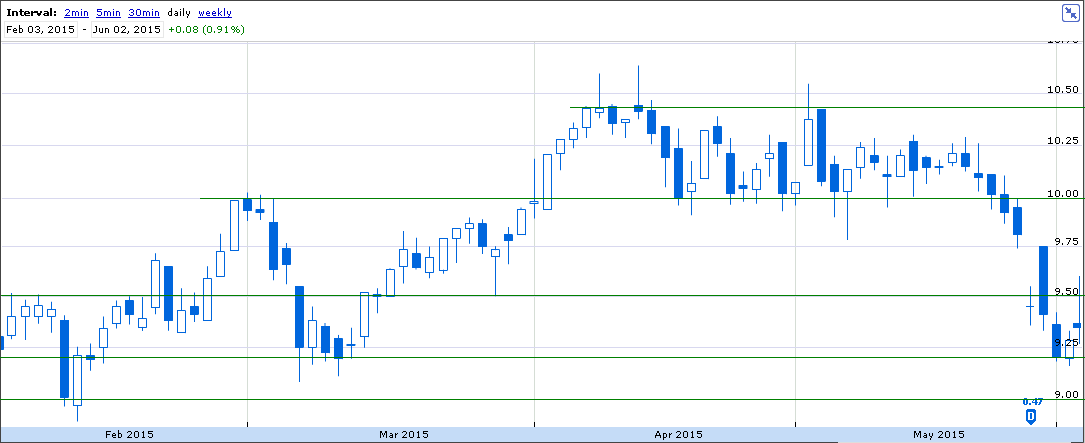Click the Mar 2015 timeline label
The image size is (1085, 443).
(x=404, y=435)
